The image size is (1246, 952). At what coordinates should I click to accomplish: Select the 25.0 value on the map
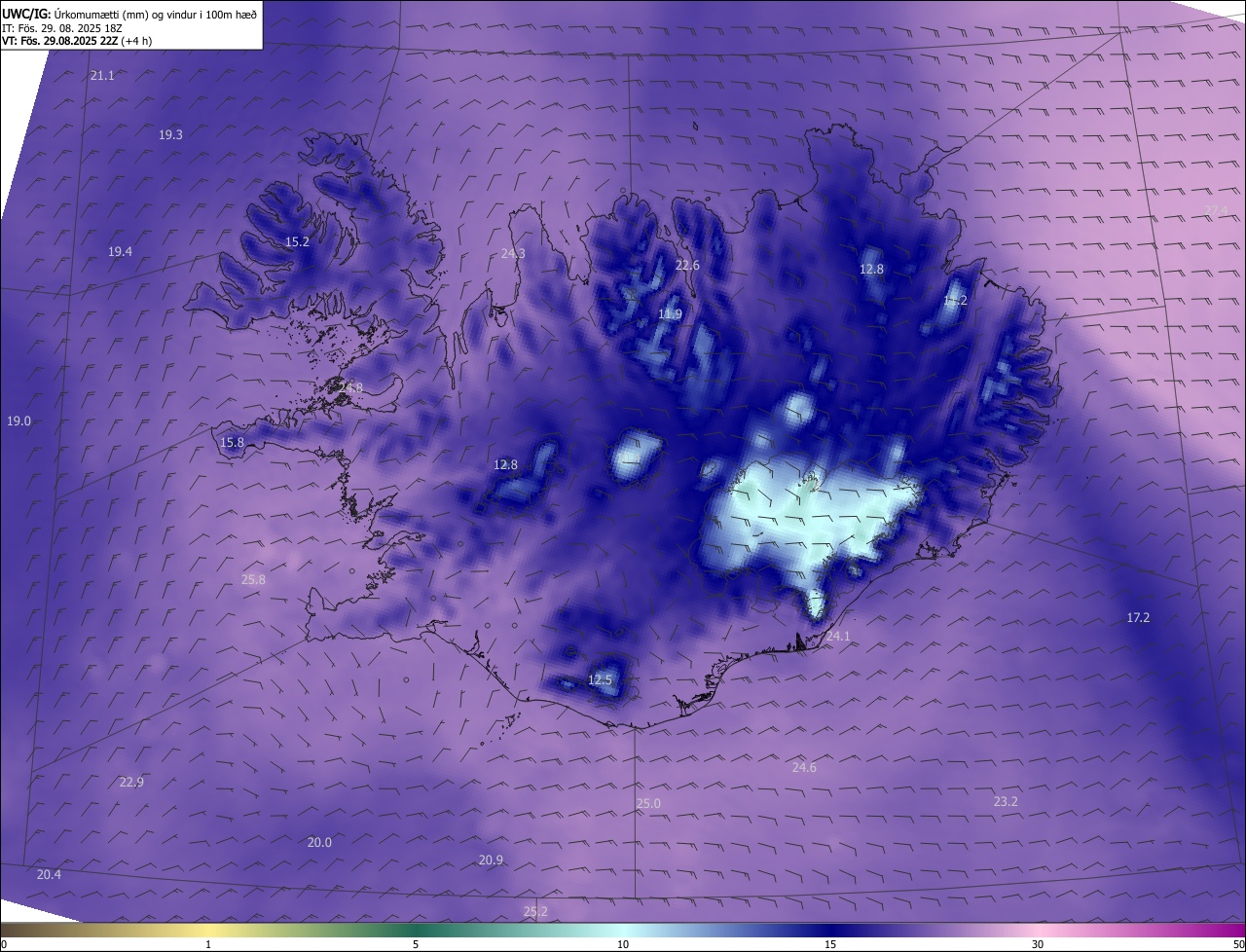pos(648,804)
